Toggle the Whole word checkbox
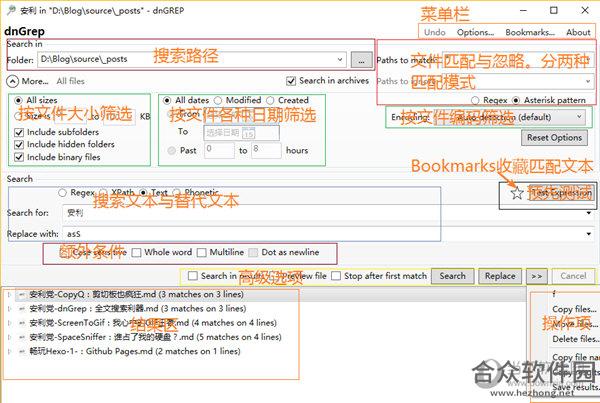The image size is (600, 403). [136, 253]
